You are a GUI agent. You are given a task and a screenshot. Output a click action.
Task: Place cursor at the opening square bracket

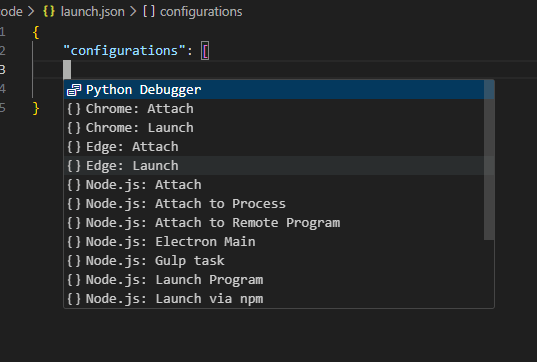click(205, 51)
